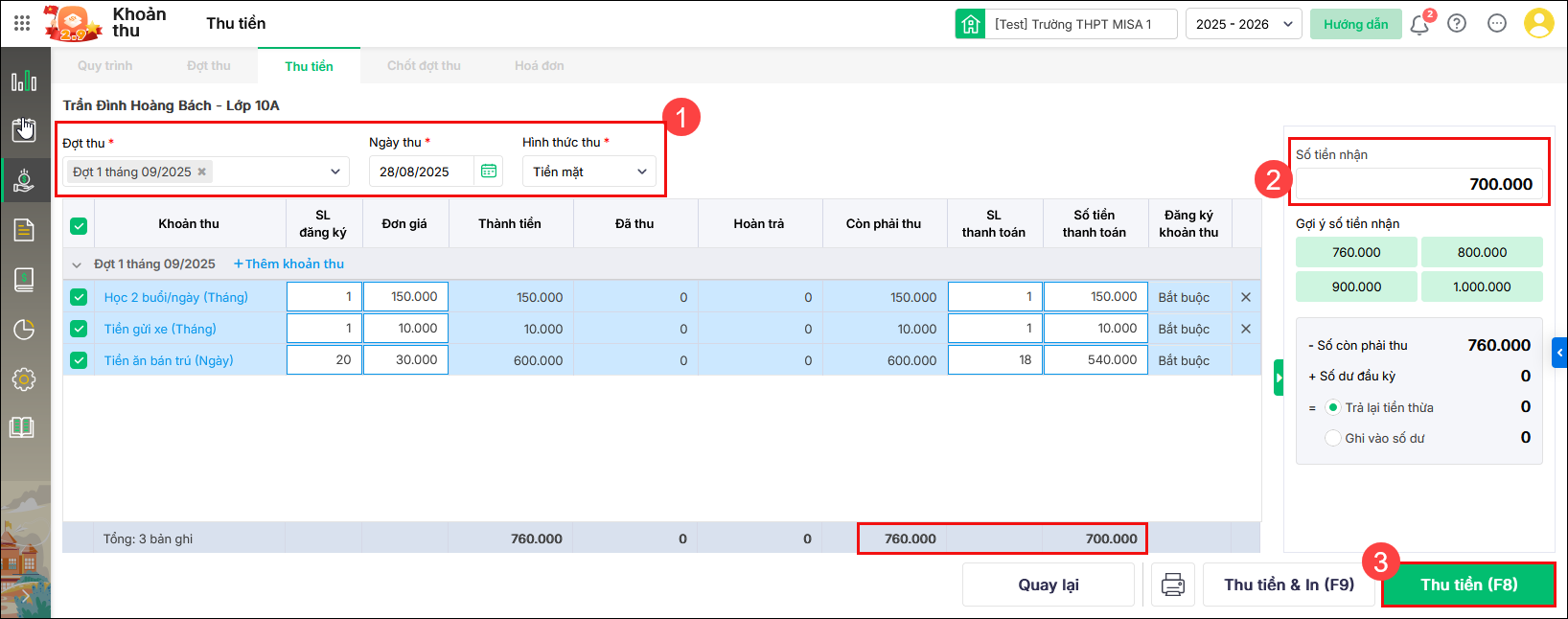The width and height of the screenshot is (1568, 619).
Task: Open the Tiền ăn bán trú (Ngày) link
Action: pos(169,360)
